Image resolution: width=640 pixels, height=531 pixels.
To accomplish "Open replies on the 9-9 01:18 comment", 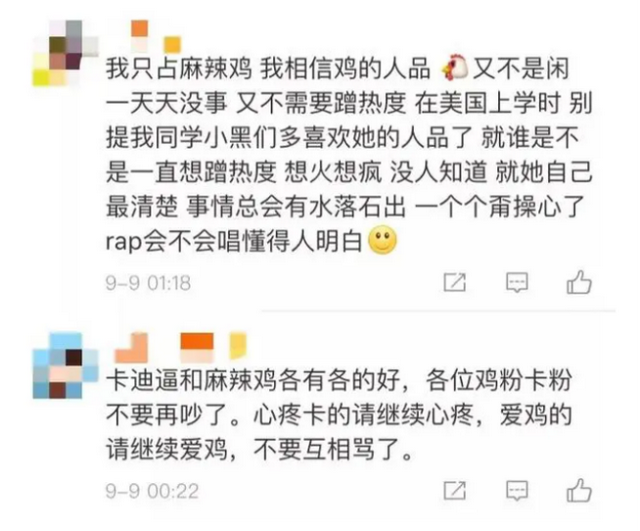I will (517, 282).
